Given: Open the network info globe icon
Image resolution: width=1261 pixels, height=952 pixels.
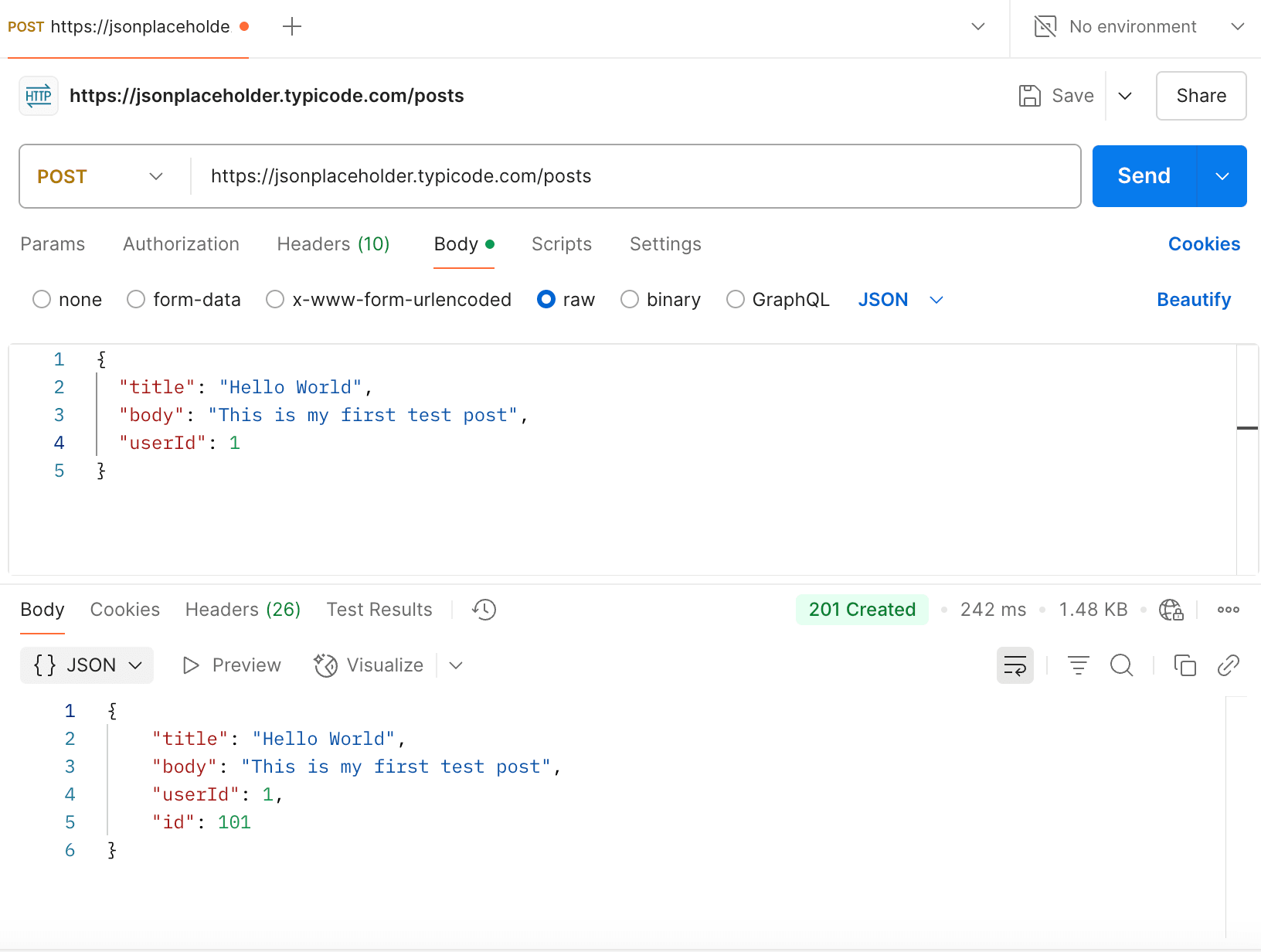Looking at the screenshot, I should click(1171, 610).
